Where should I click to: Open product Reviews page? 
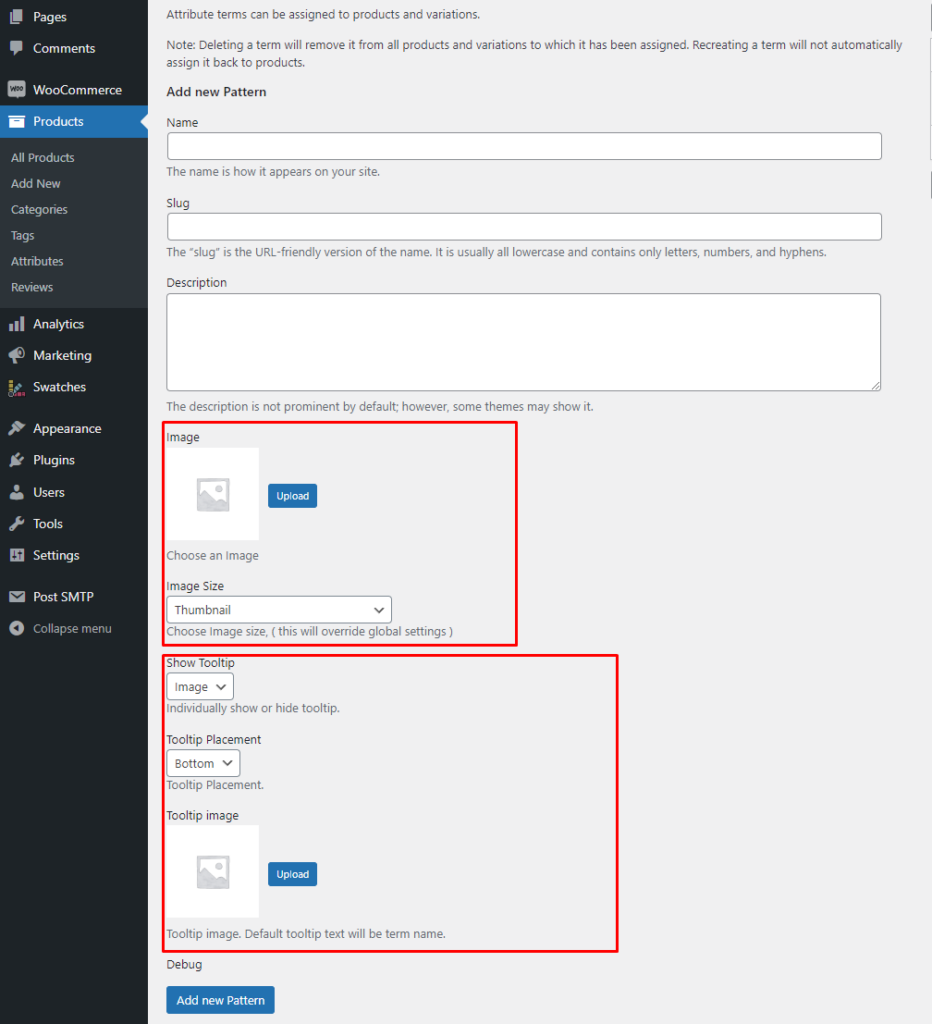pos(32,287)
